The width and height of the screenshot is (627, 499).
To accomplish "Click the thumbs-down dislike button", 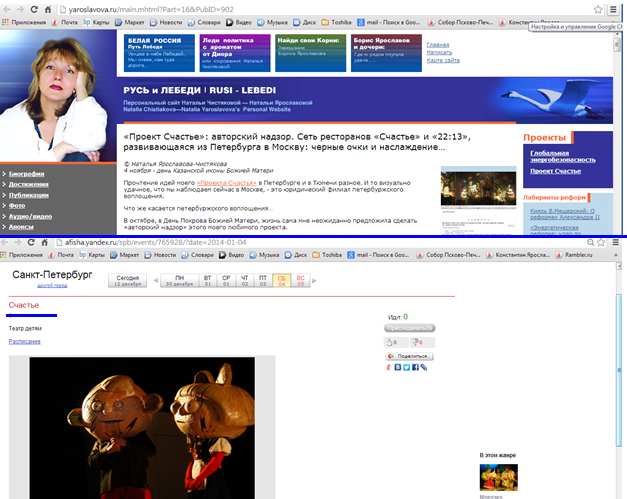I will pos(422,342).
